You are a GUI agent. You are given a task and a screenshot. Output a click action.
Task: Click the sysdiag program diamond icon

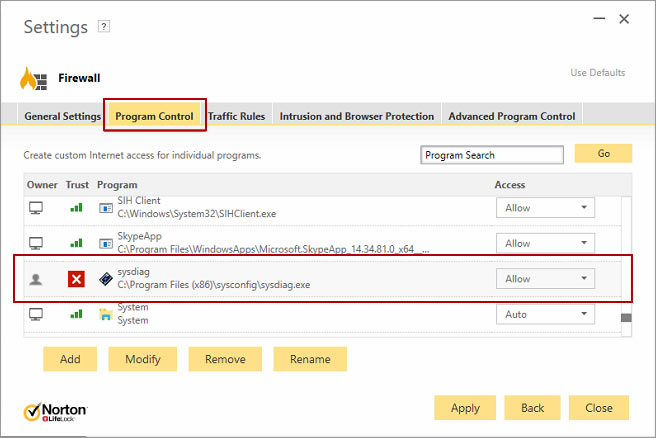[x=106, y=279]
